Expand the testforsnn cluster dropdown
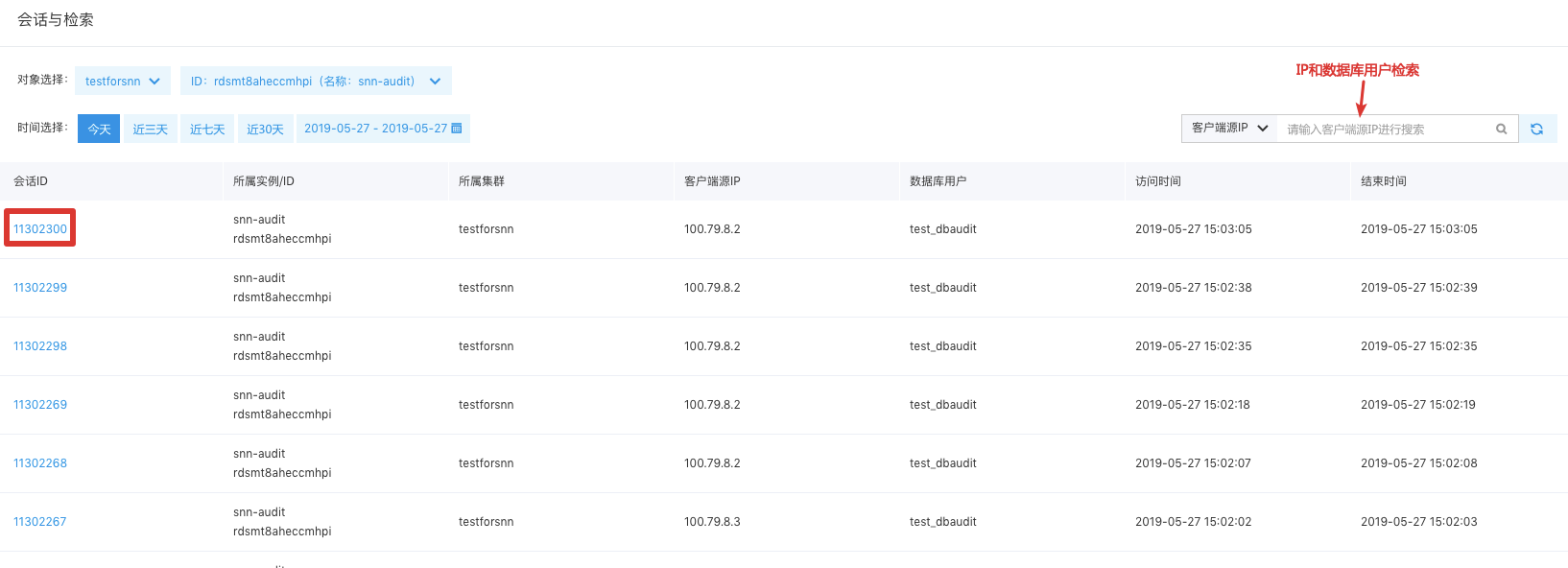 (123, 81)
